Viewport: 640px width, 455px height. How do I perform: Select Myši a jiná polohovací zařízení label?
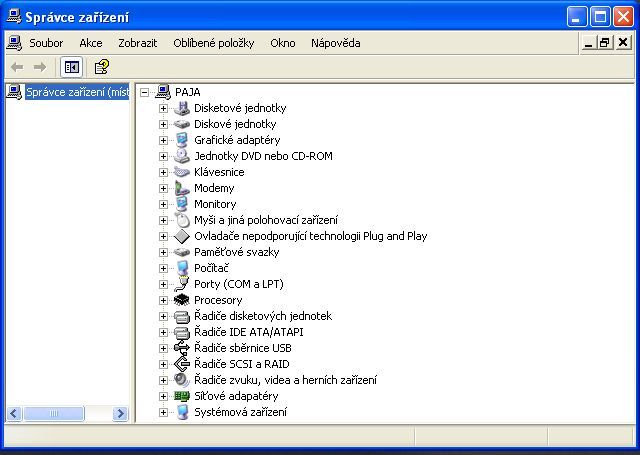click(266, 220)
